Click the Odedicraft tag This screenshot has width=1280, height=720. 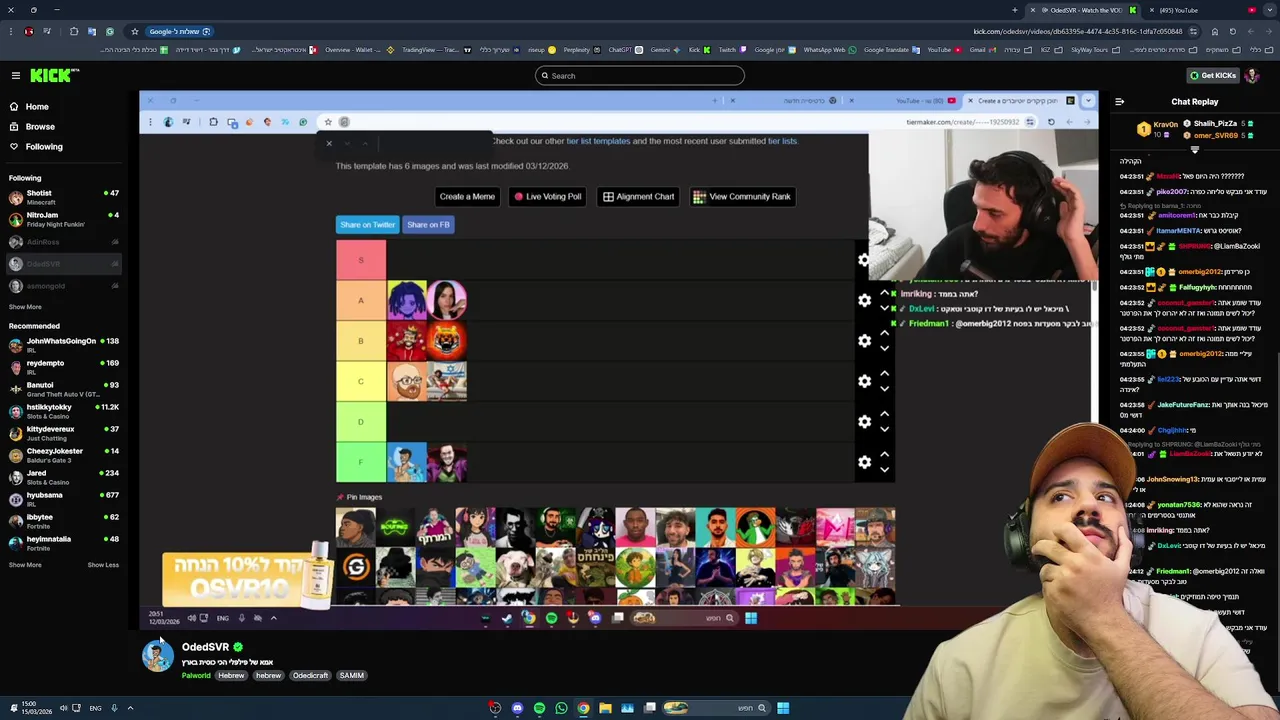[310, 675]
